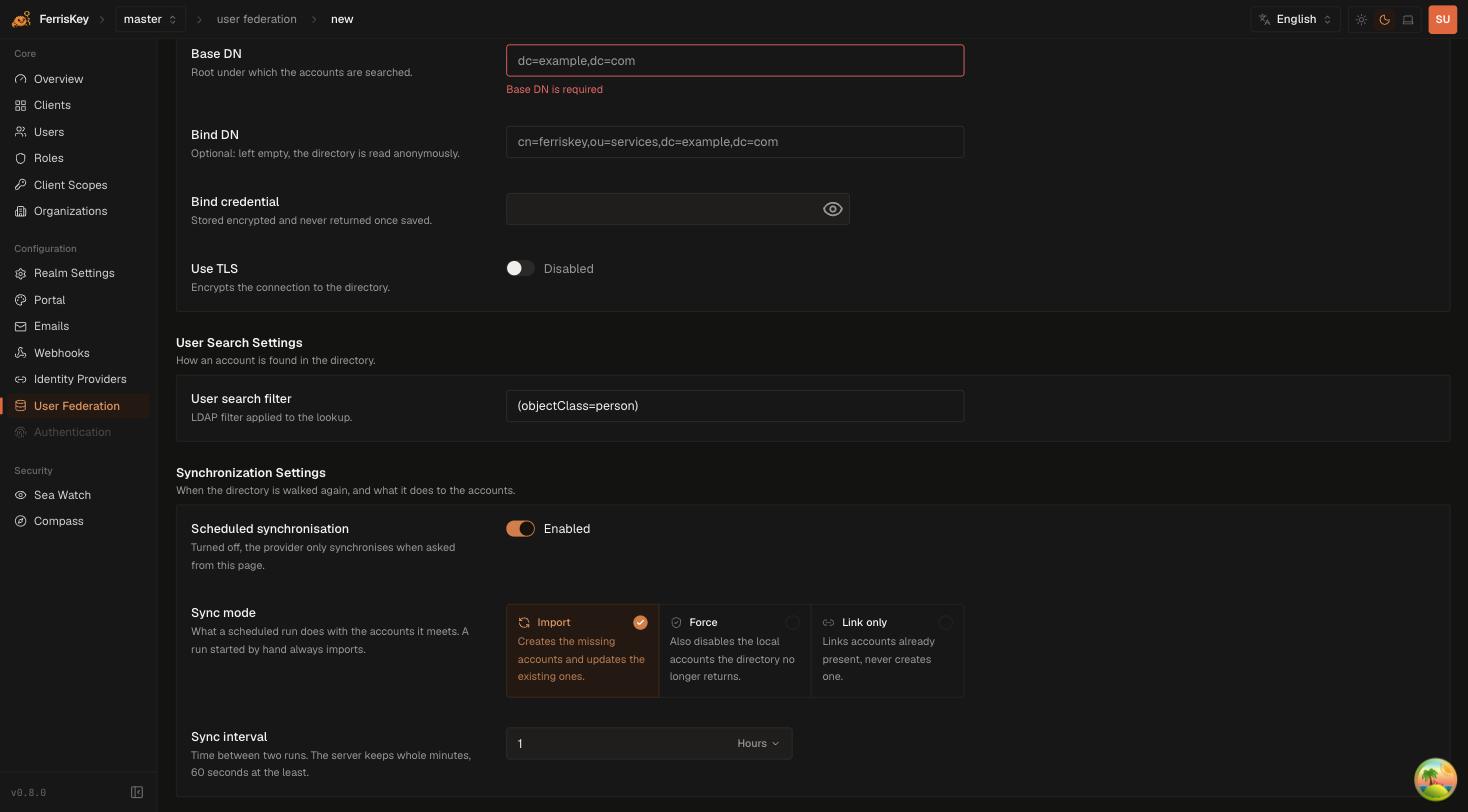Collapse the sidebar panel icon
The width and height of the screenshot is (1468, 812).
click(x=137, y=792)
